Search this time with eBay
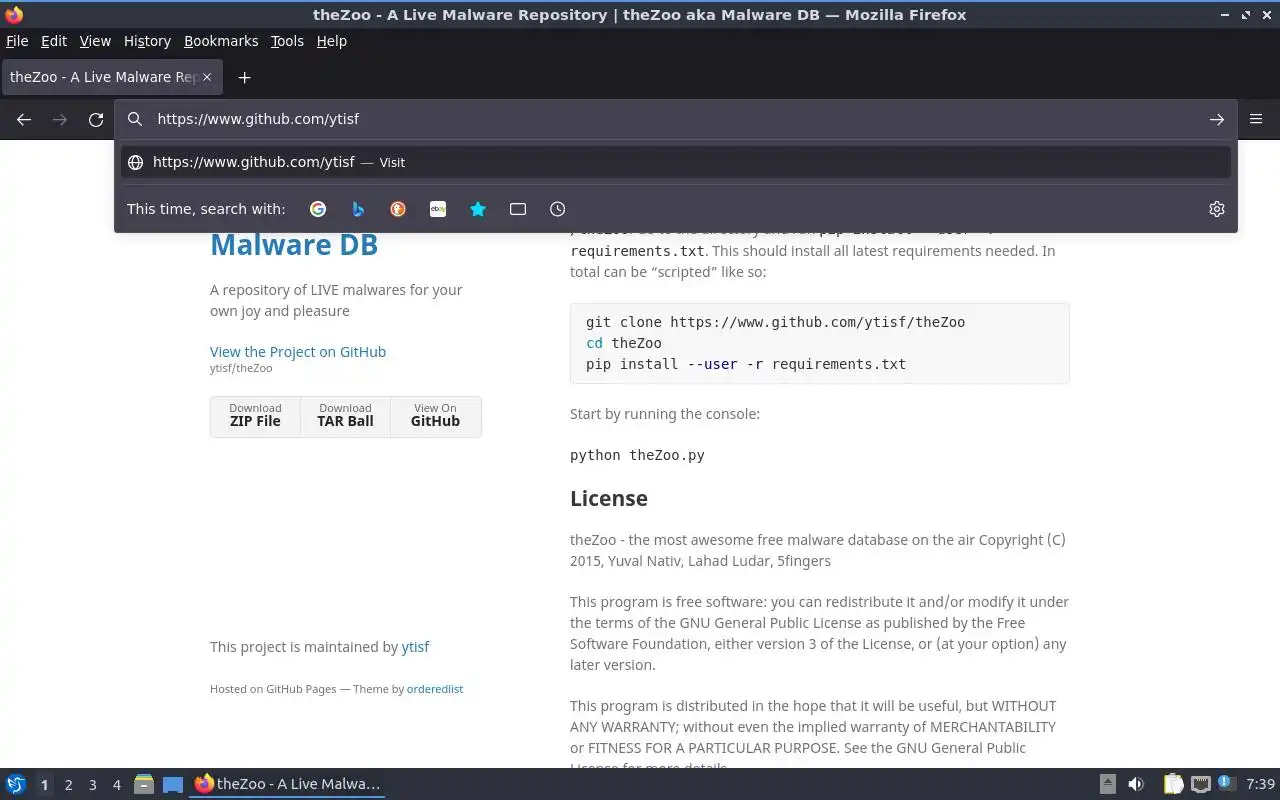 tap(438, 209)
